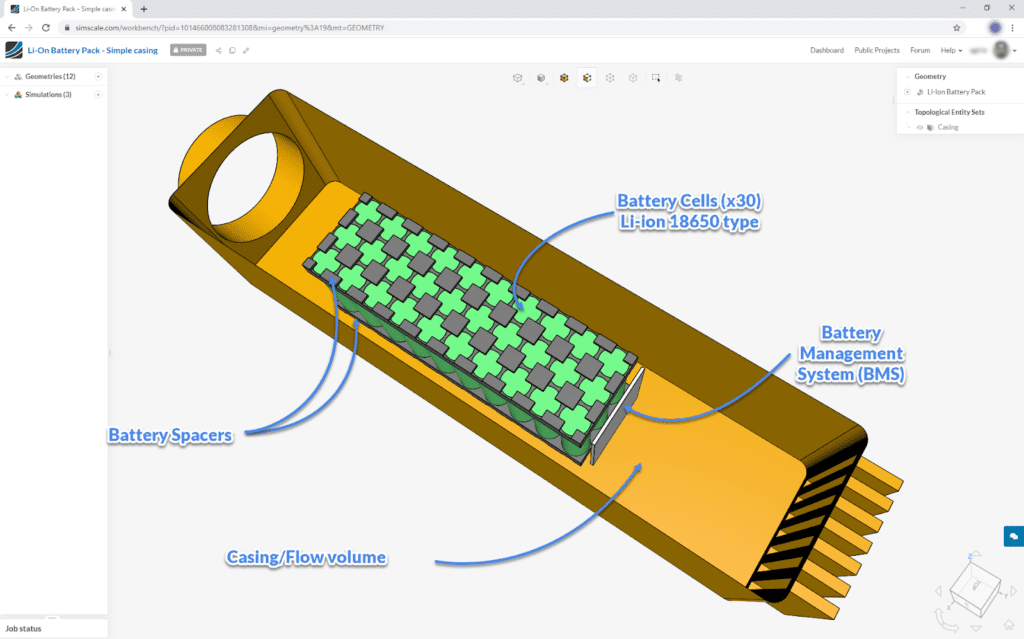Click the Dashboard link
Image resolution: width=1024 pixels, height=639 pixels.
click(827, 50)
